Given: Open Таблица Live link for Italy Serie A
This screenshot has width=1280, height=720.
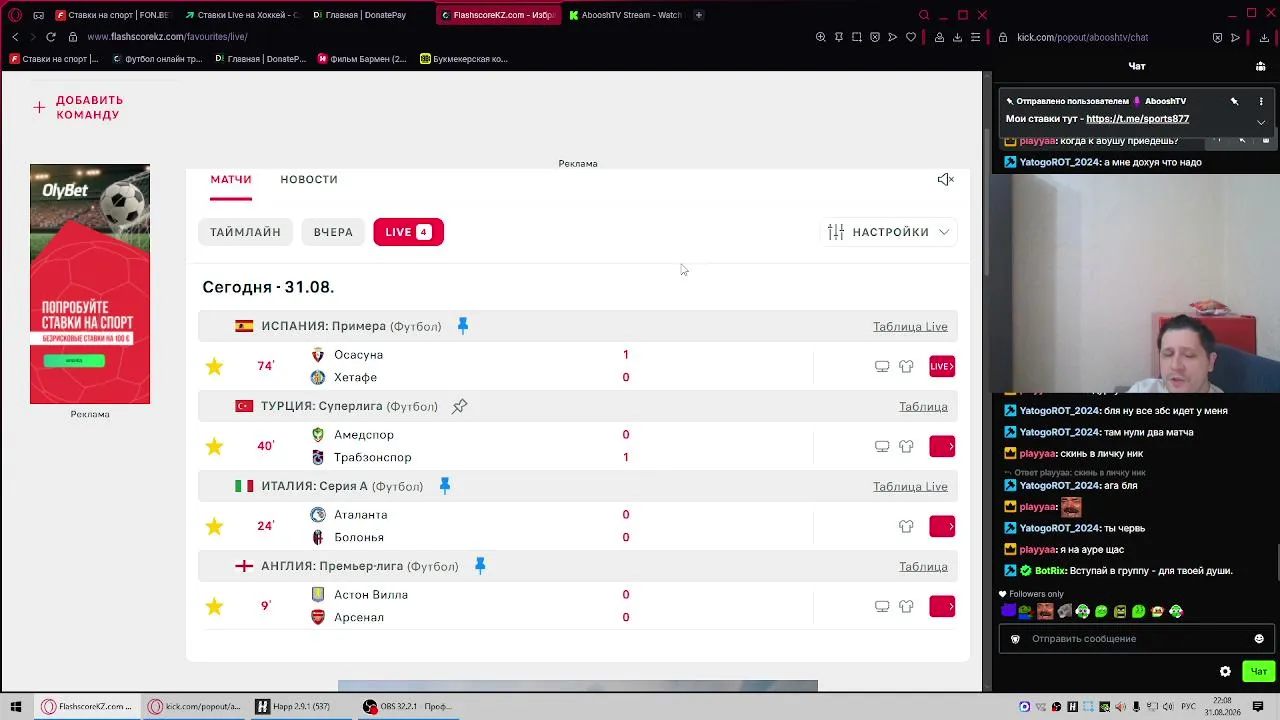Looking at the screenshot, I should click(910, 486).
